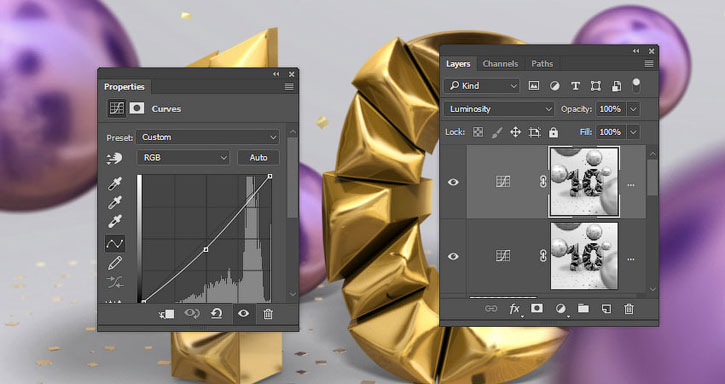725x384 pixels.
Task: Click the lower layer's mask link icon
Action: coord(543,256)
